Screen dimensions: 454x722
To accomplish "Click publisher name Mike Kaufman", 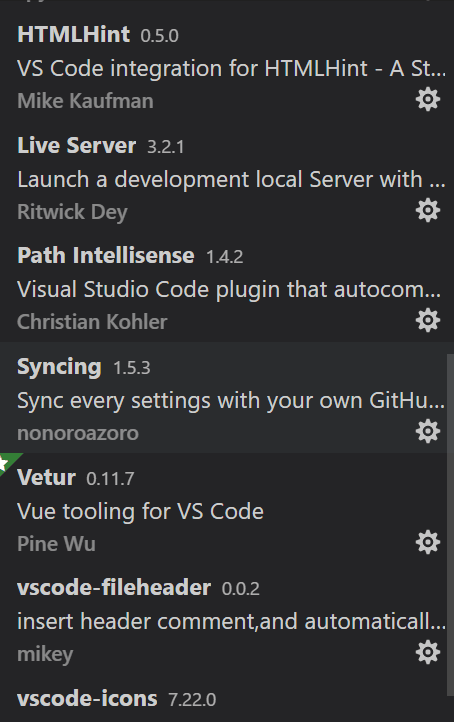I will pos(85,101).
